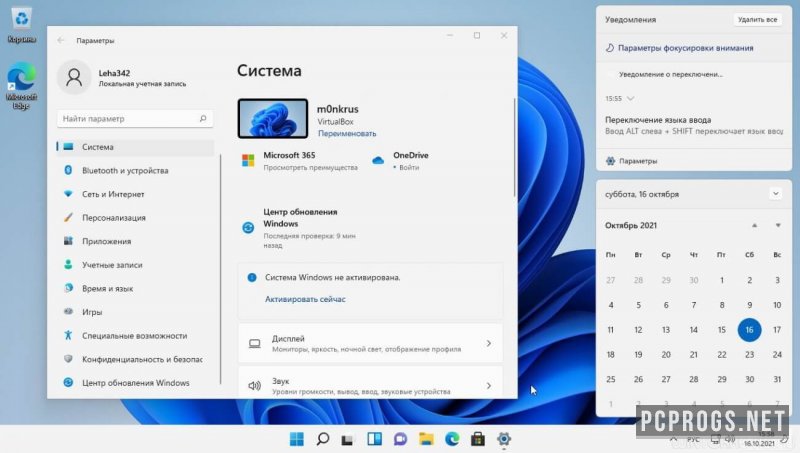Open Игры settings section

pyautogui.click(x=135, y=312)
